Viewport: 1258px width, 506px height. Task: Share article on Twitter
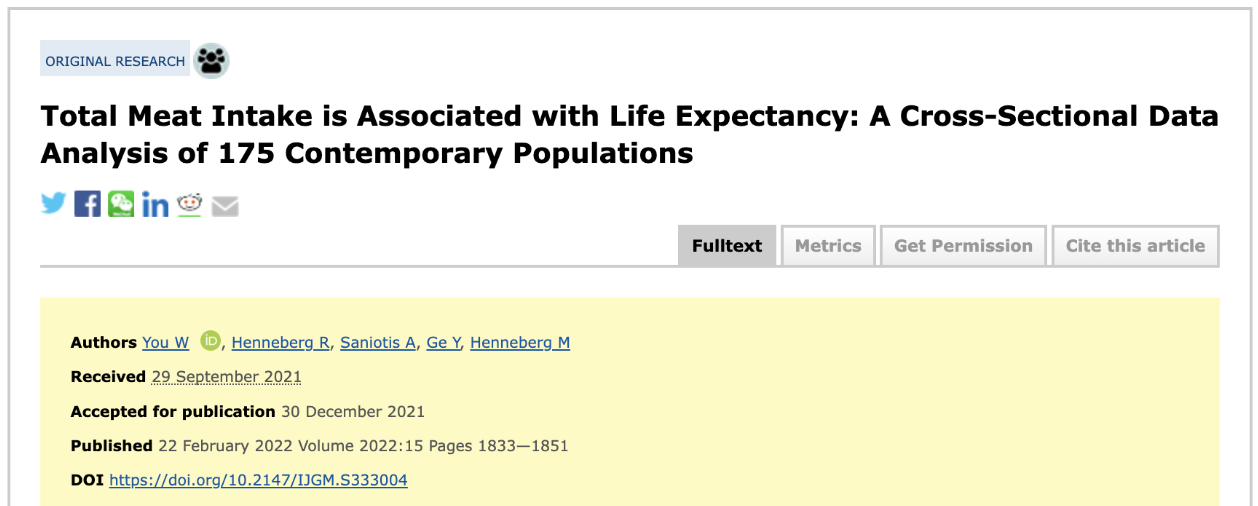53,204
